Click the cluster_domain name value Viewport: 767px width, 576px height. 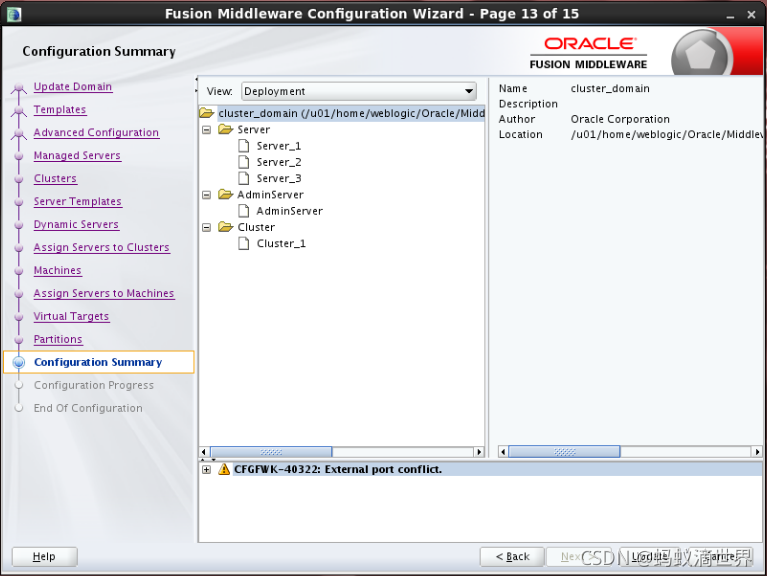(x=610, y=89)
